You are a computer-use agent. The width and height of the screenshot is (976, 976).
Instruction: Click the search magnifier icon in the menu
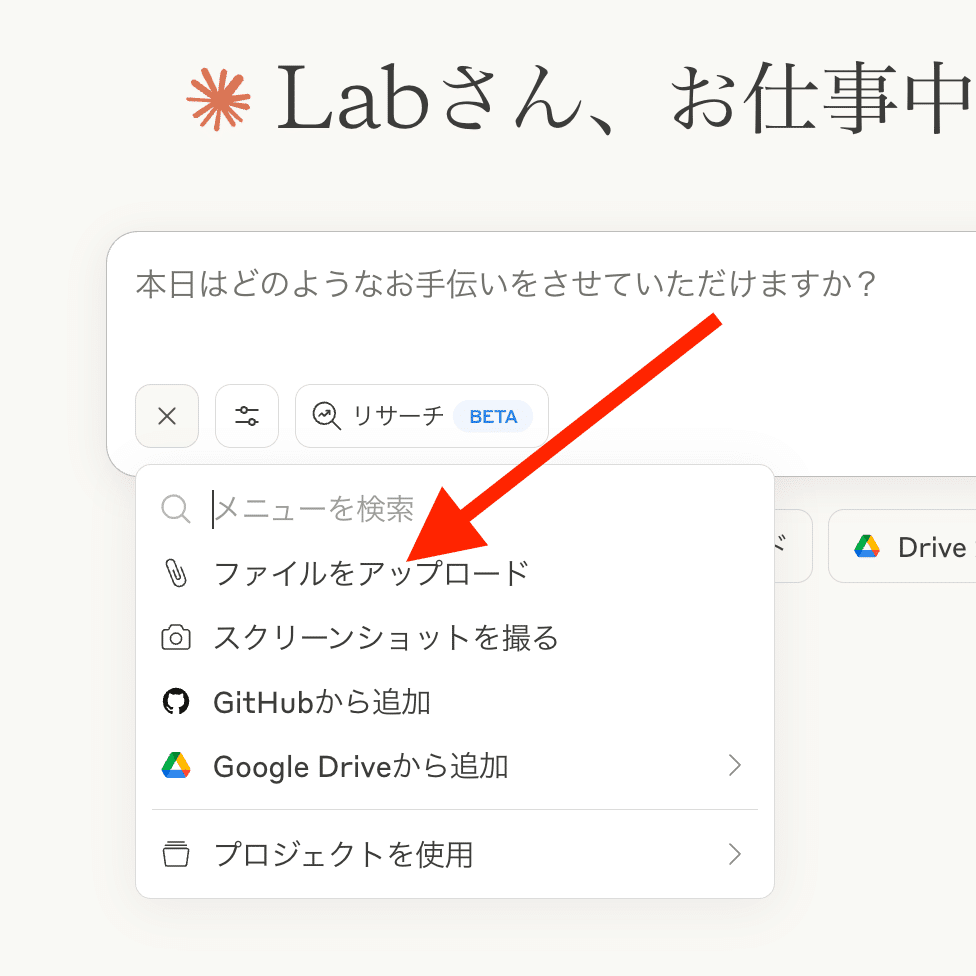(x=176, y=509)
